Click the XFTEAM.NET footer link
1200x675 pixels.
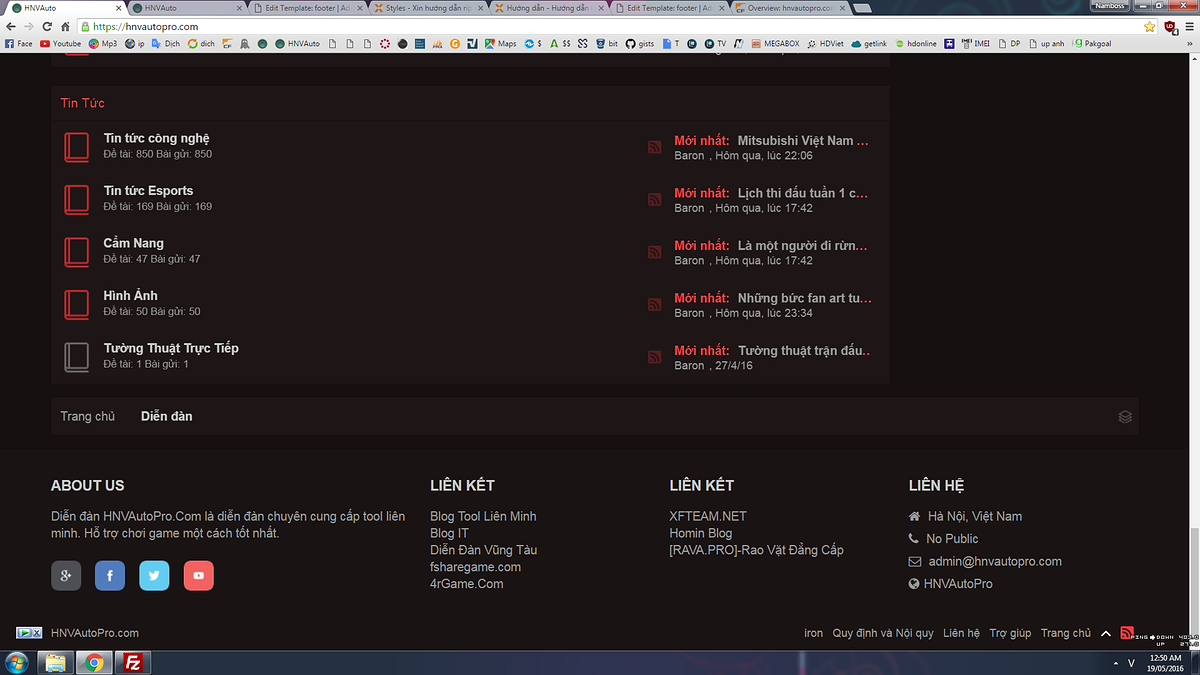coord(707,516)
